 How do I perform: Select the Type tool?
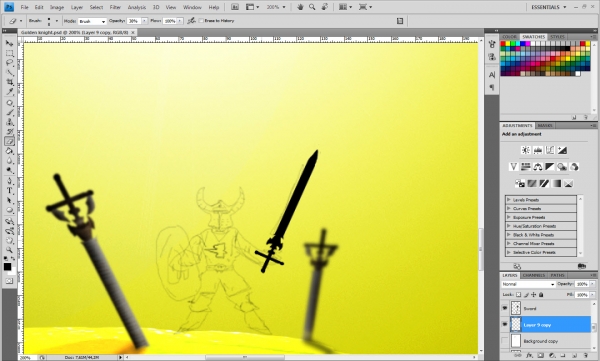point(9,191)
